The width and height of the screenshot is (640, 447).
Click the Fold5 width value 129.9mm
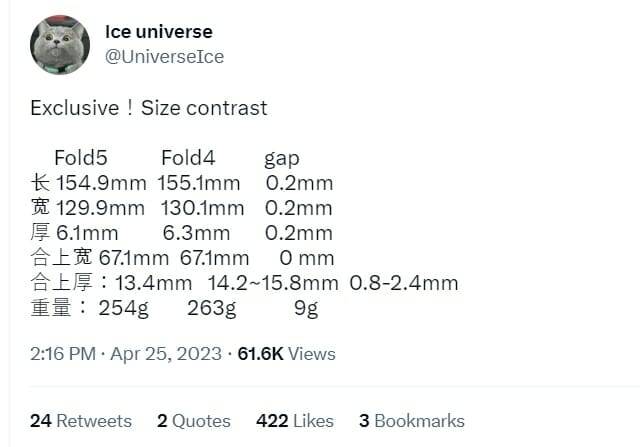pos(100,208)
